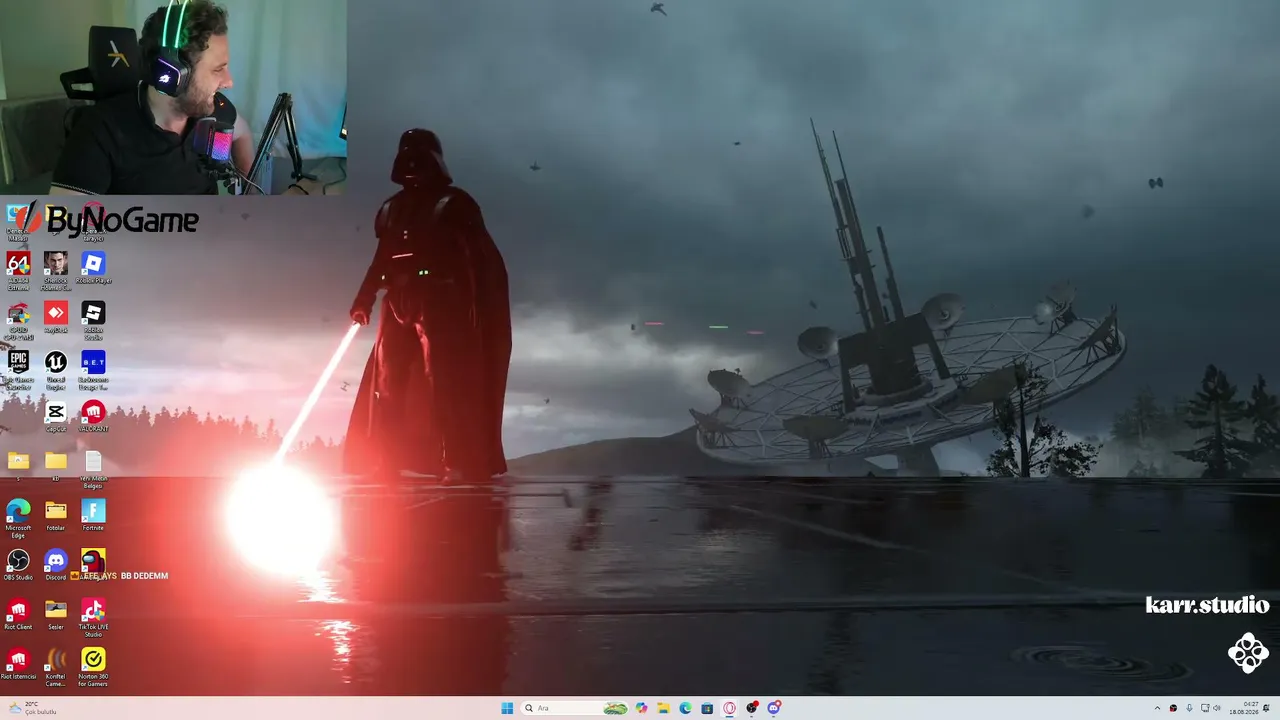Open the volume control in system tray
The height and width of the screenshot is (720, 1280).
pos(1217,708)
